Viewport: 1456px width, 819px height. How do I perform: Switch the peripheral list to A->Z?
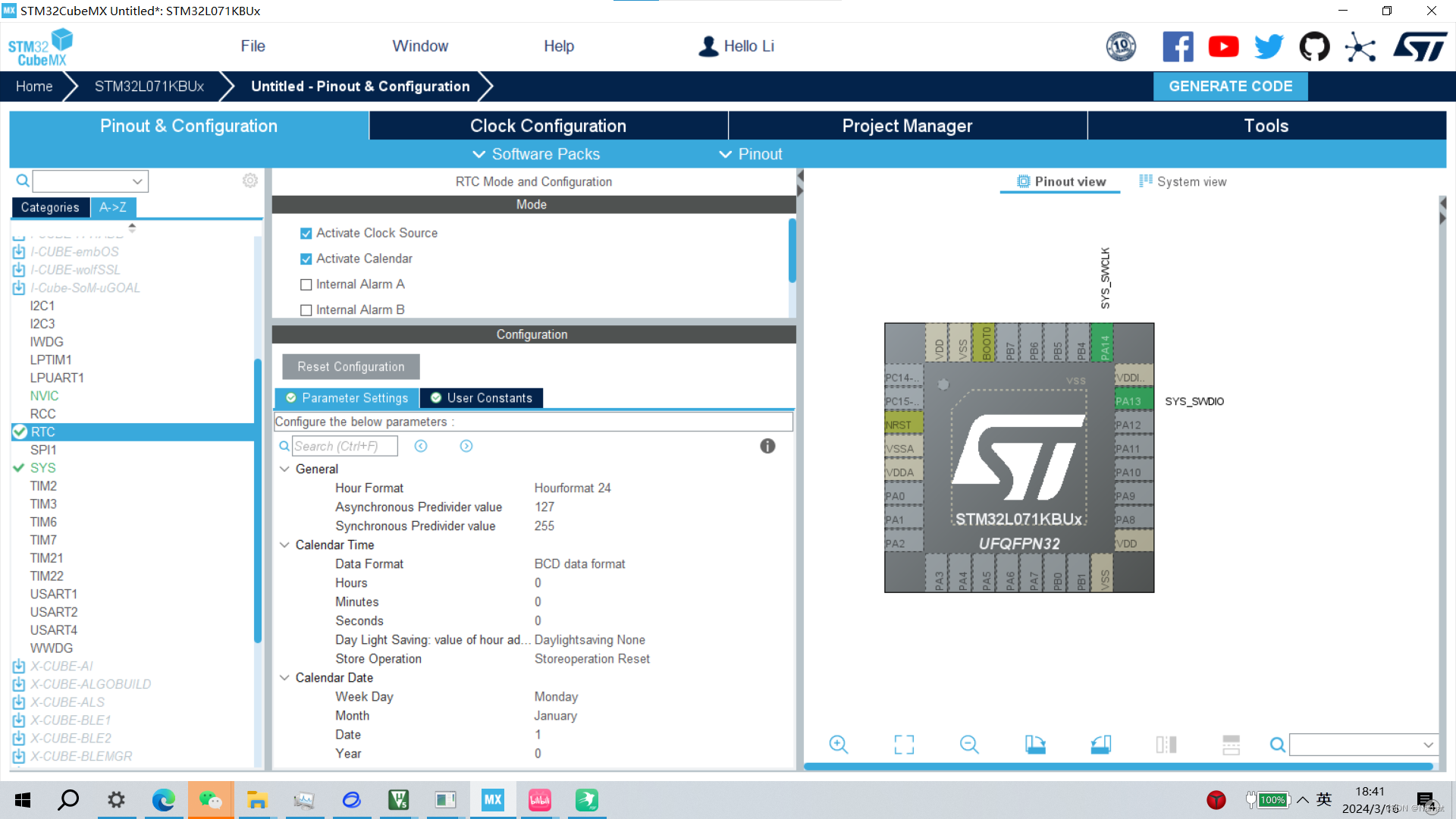coord(113,207)
